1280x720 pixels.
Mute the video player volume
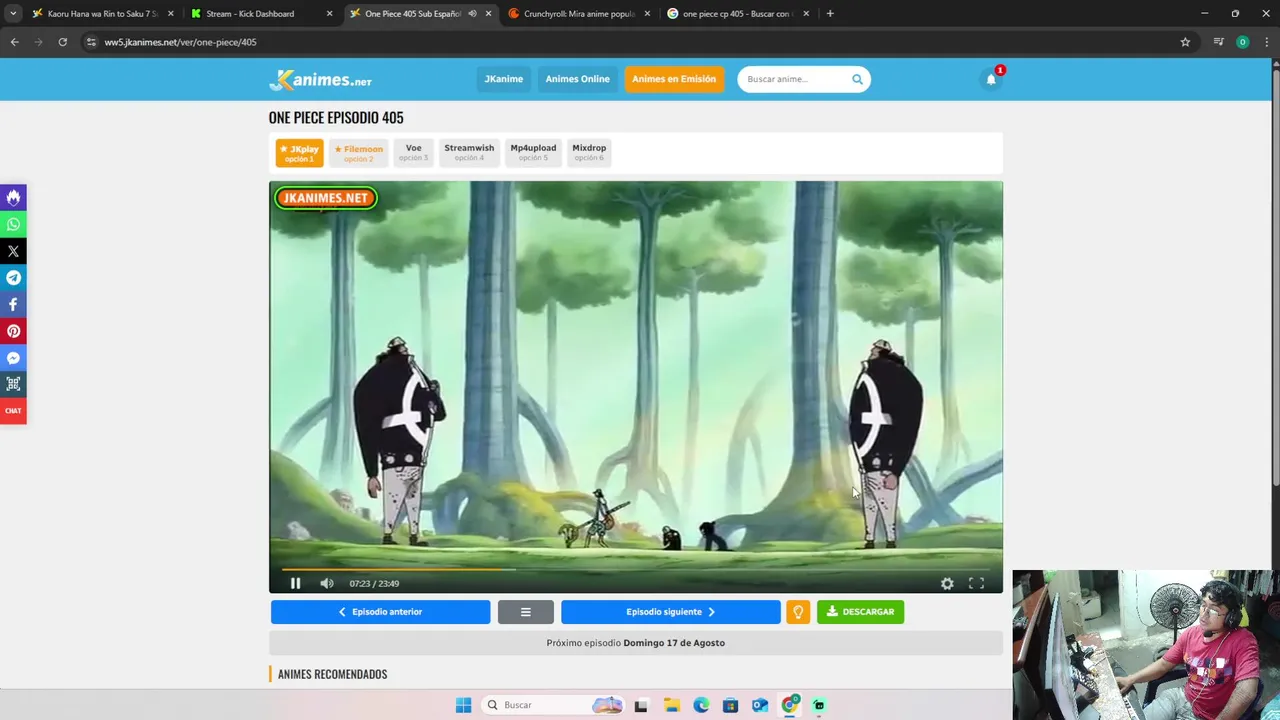pyautogui.click(x=327, y=583)
